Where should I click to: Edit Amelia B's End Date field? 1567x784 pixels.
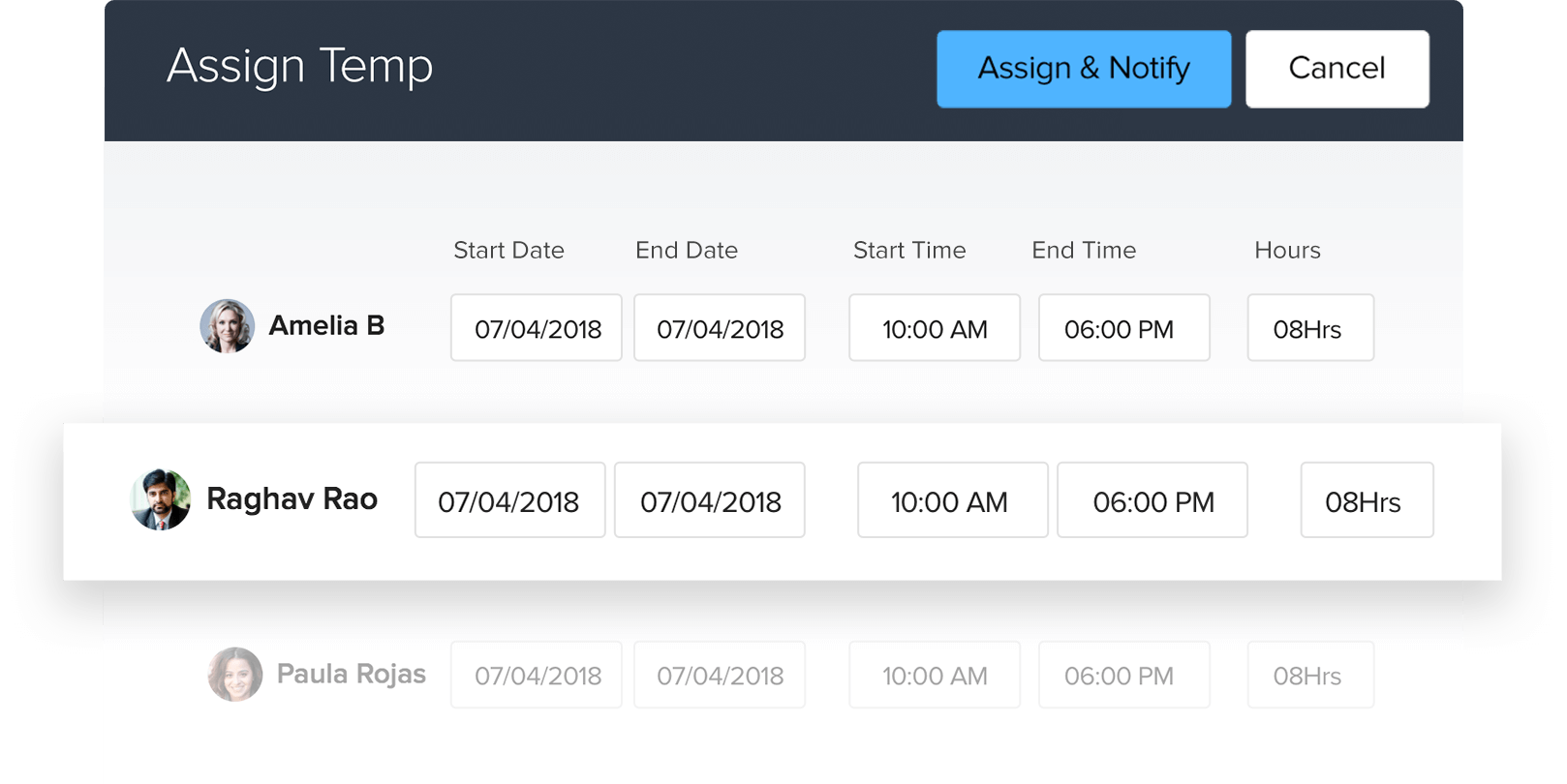[720, 328]
